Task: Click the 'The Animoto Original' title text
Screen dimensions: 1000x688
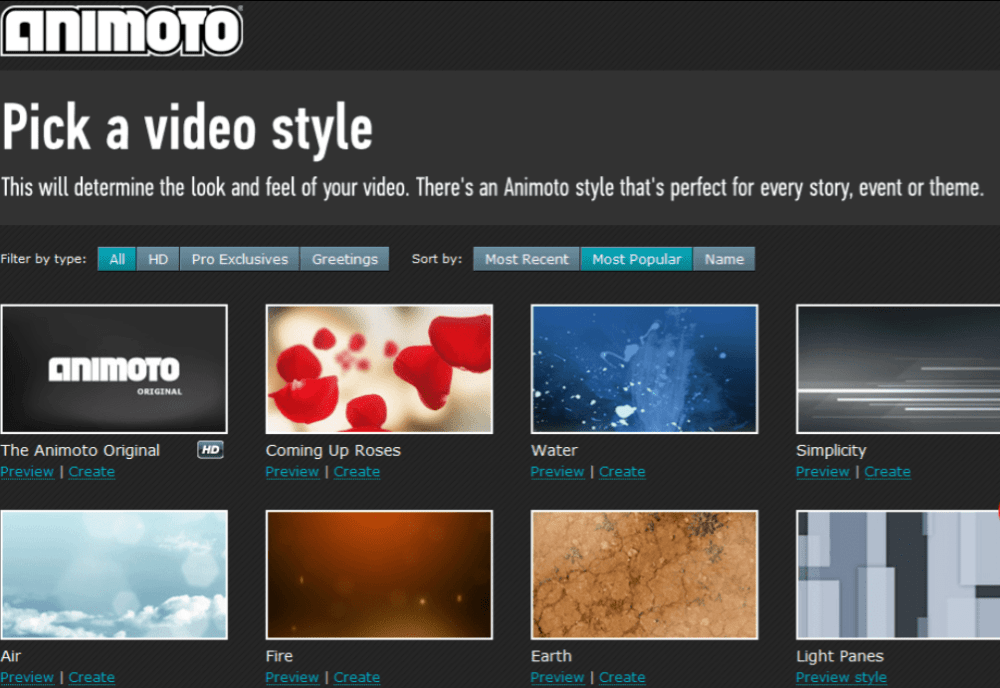Action: (x=80, y=450)
